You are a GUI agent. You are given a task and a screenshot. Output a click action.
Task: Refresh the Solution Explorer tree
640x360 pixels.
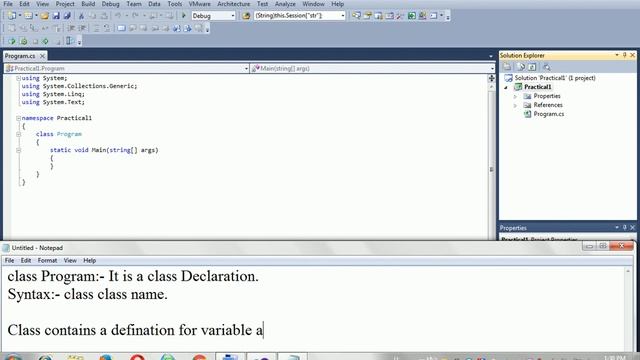point(532,67)
